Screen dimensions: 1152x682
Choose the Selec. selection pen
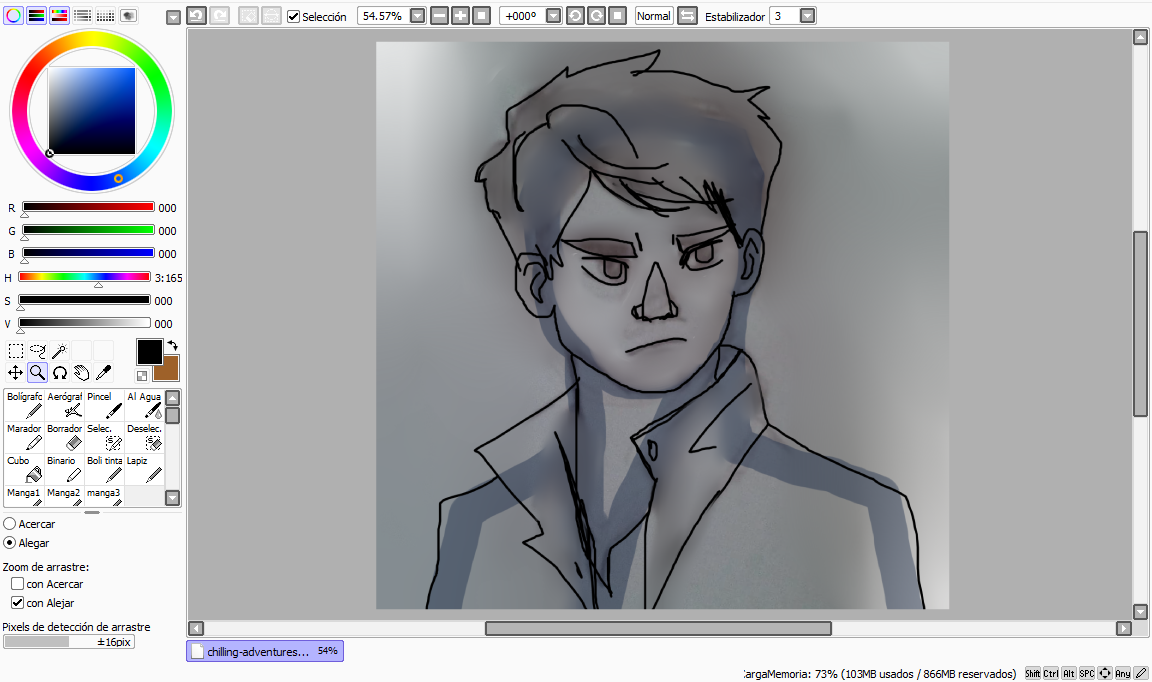click(104, 437)
